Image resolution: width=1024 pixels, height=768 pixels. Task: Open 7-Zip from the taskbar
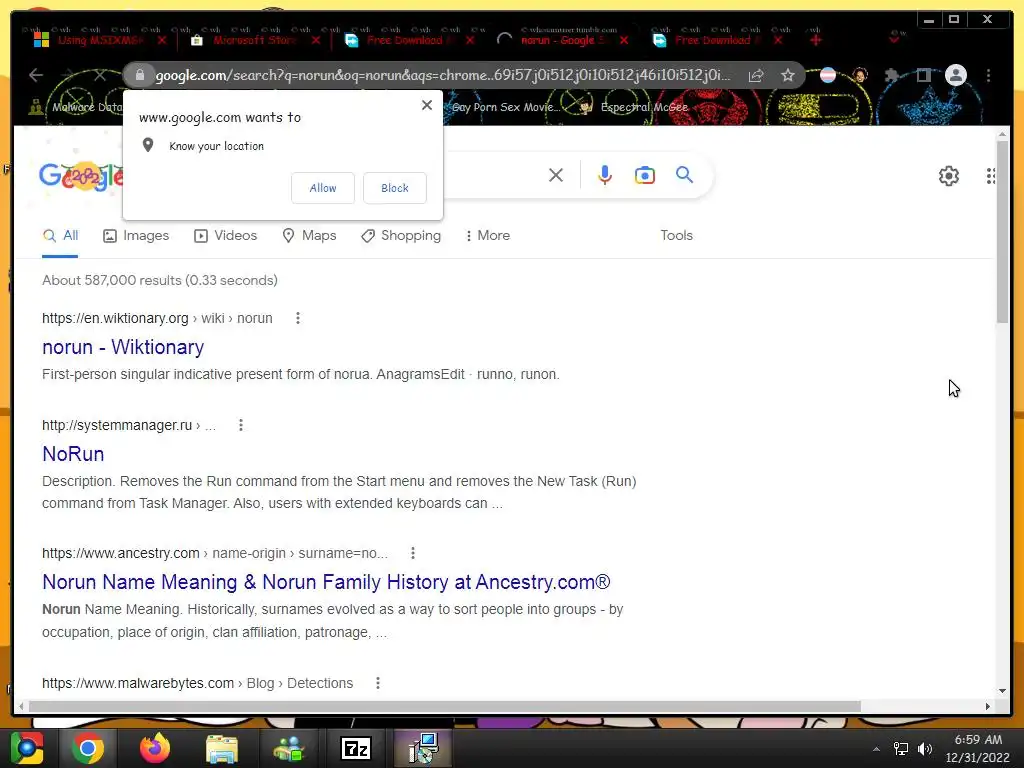click(x=356, y=748)
